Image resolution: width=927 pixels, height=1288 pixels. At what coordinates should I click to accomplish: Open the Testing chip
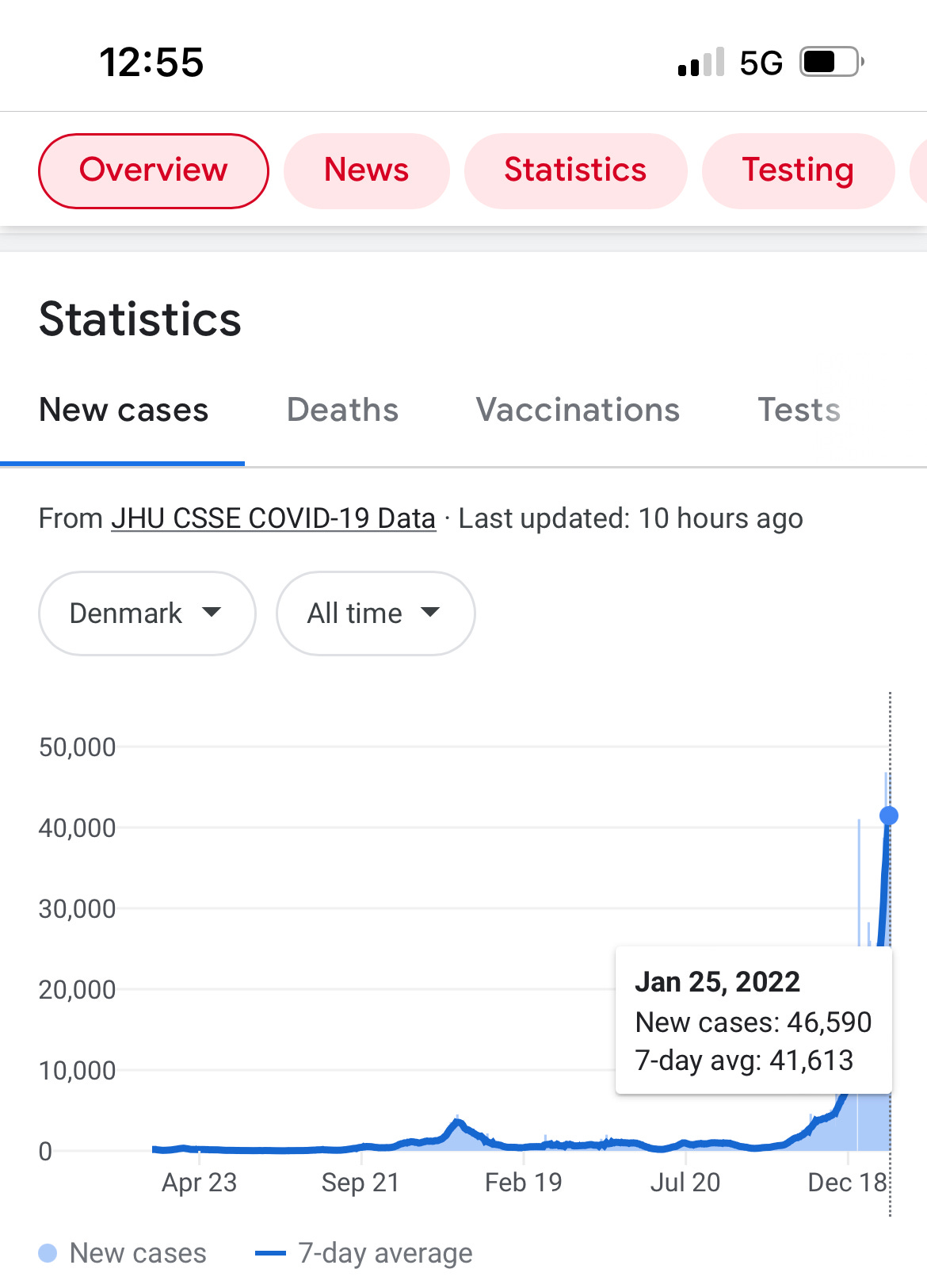(797, 170)
